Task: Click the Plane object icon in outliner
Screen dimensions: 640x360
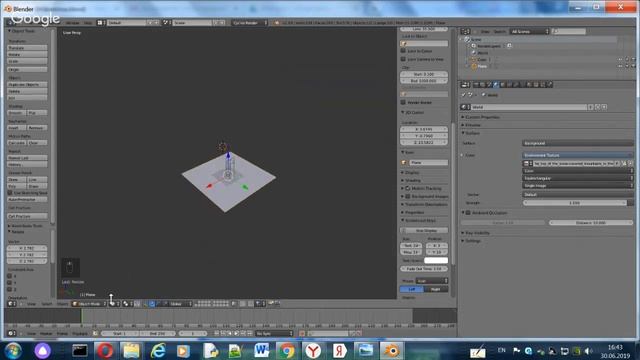Action: [474, 66]
